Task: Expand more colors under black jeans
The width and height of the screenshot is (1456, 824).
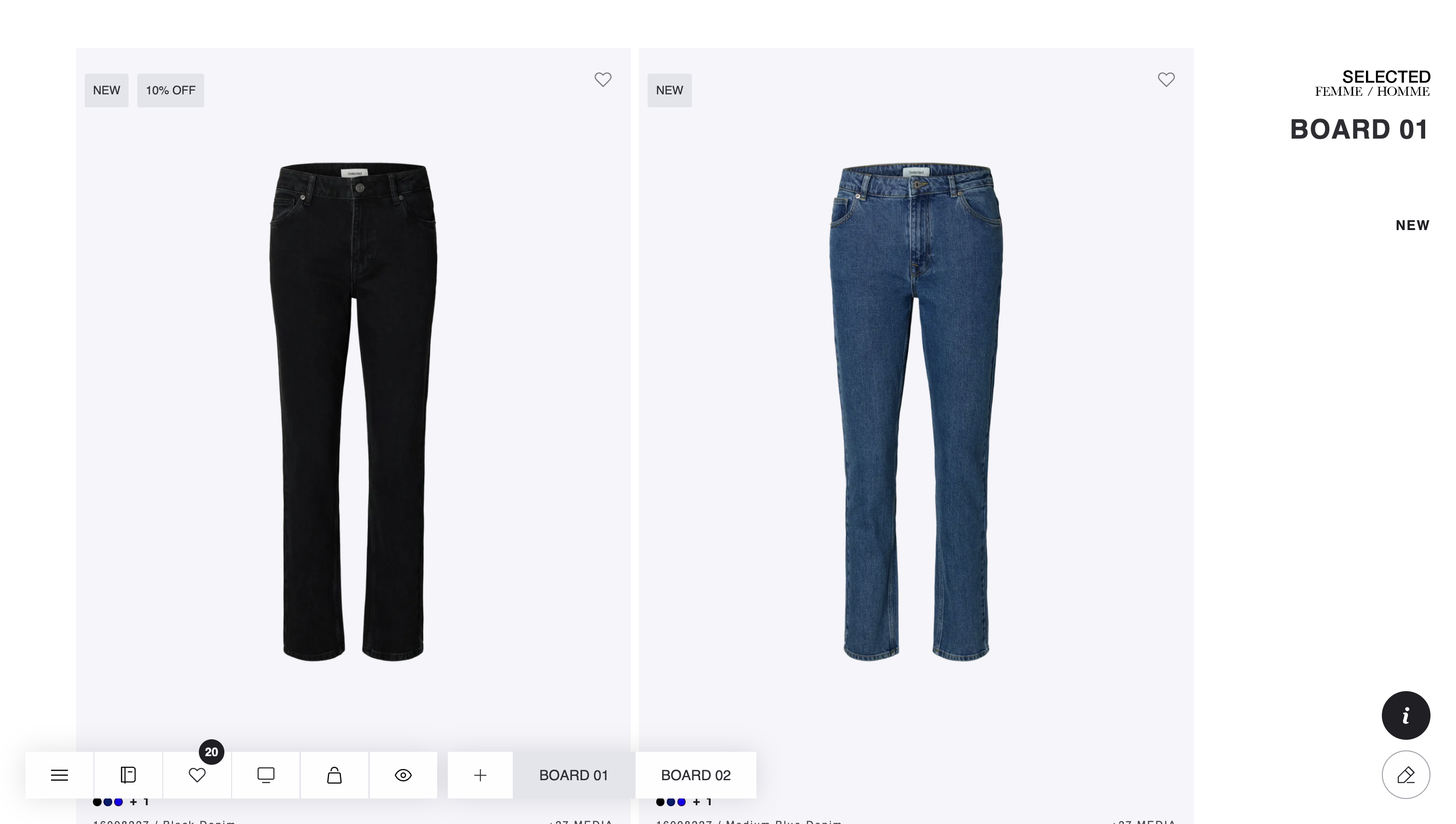Action: 139,802
